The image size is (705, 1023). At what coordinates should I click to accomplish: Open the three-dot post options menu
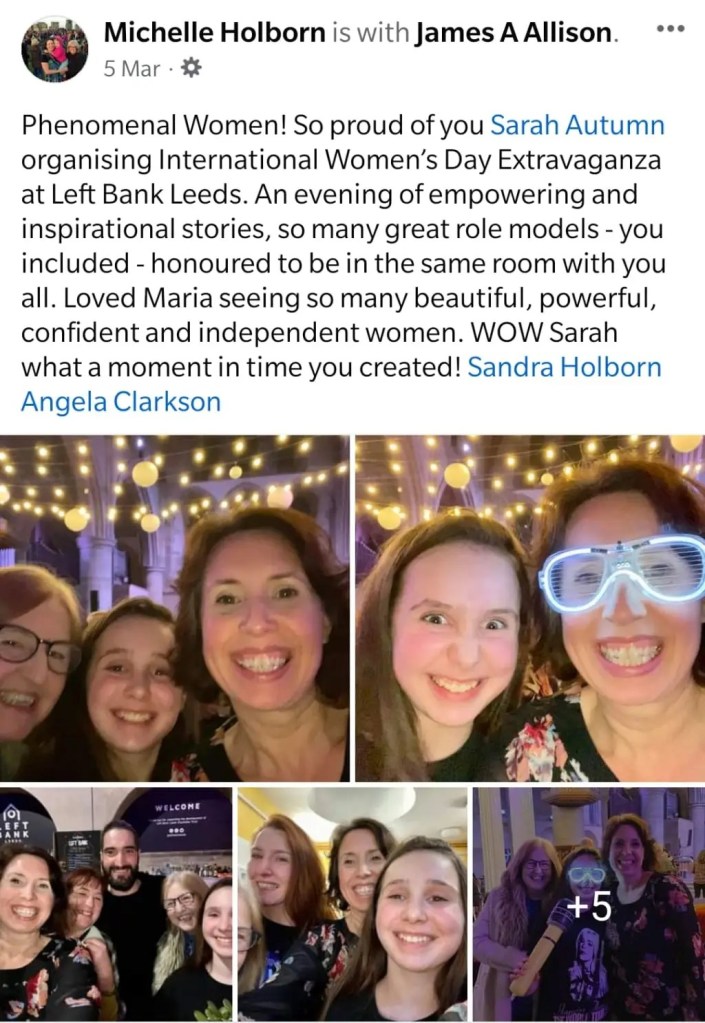pyautogui.click(x=670, y=29)
